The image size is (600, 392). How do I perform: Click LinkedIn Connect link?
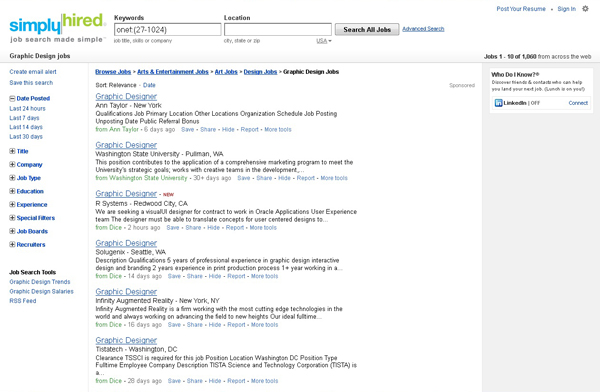[x=578, y=103]
